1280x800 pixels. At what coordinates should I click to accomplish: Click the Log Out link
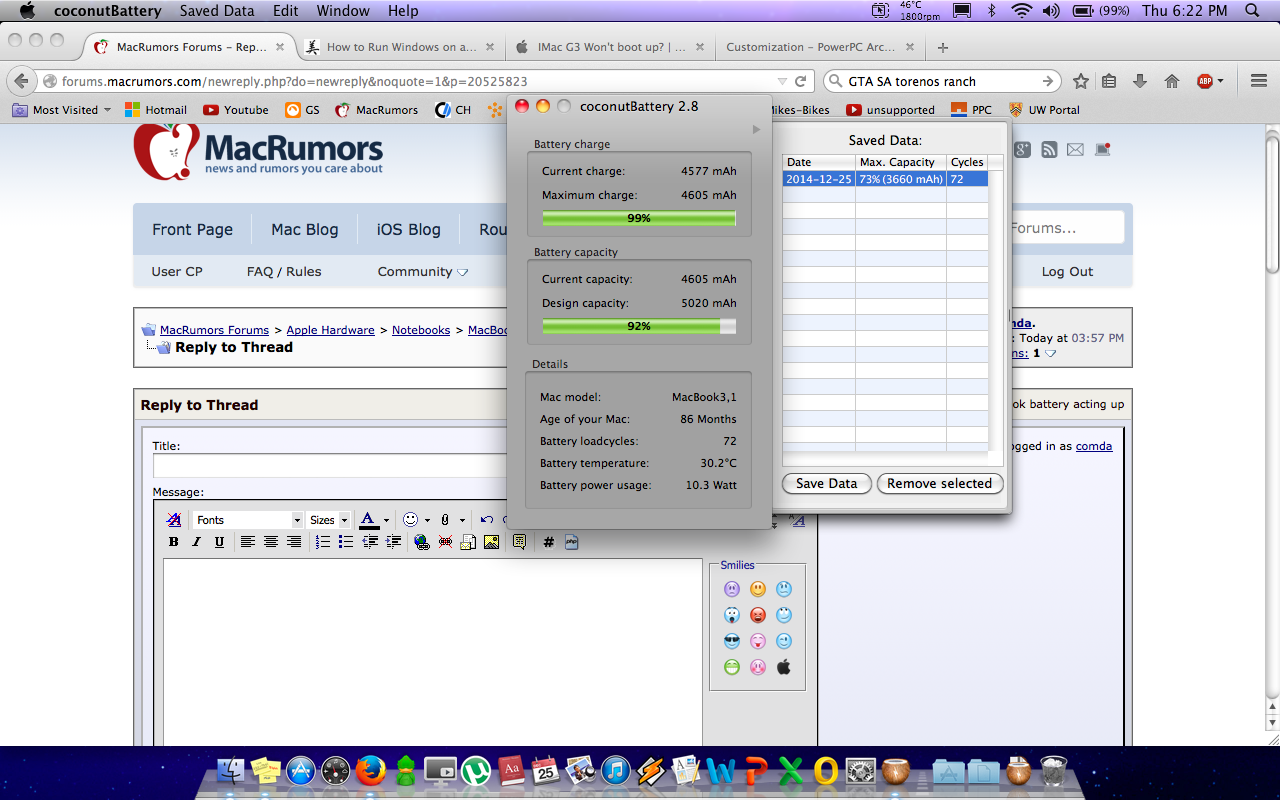1067,271
